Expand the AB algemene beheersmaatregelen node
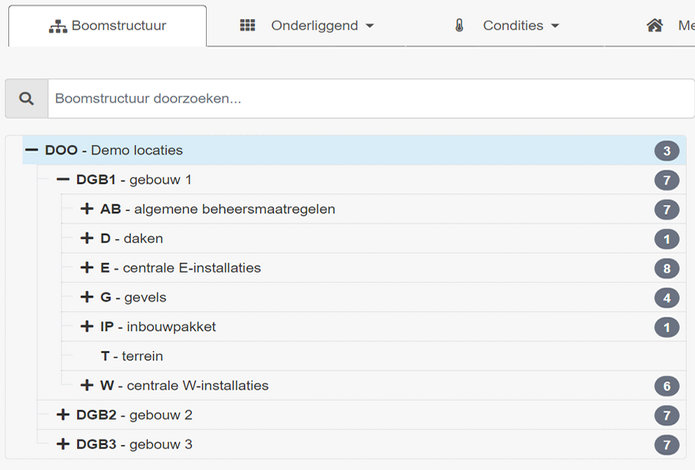This screenshot has width=695, height=470. tap(87, 209)
